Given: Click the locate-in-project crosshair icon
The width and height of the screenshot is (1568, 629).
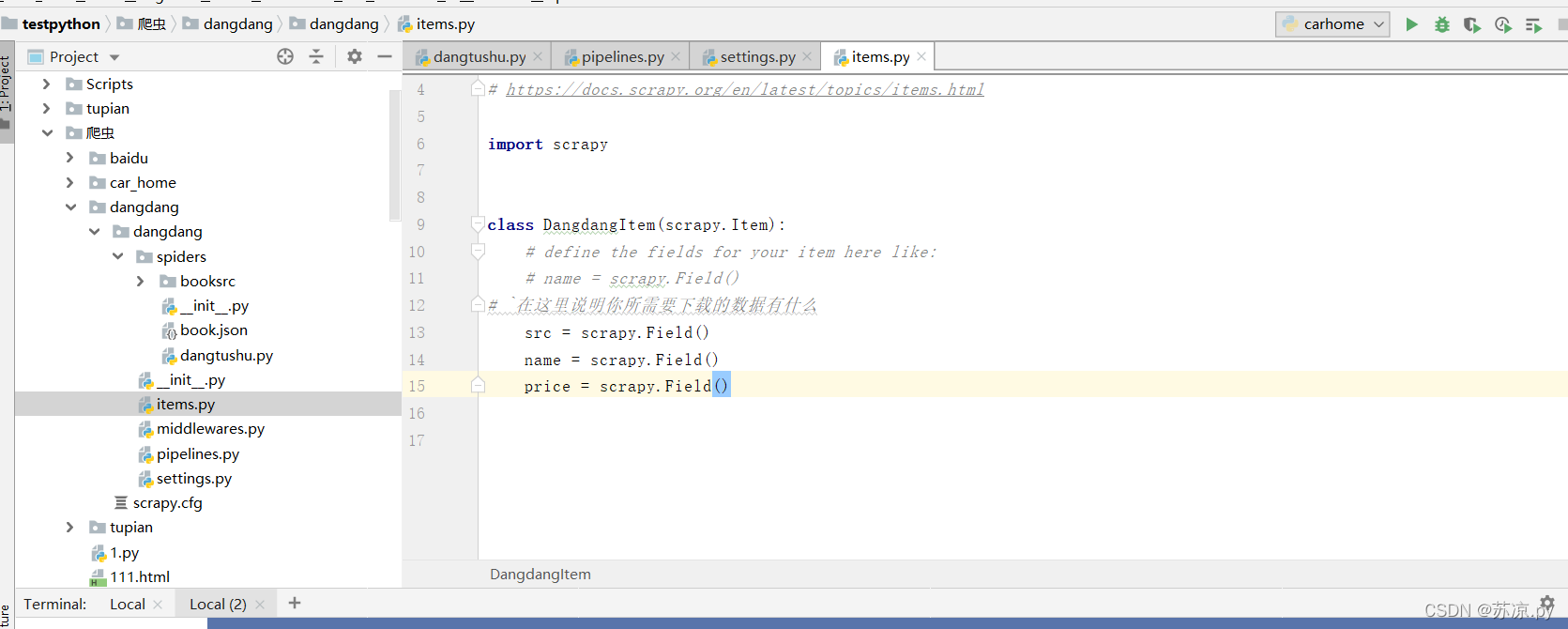Looking at the screenshot, I should (x=285, y=56).
